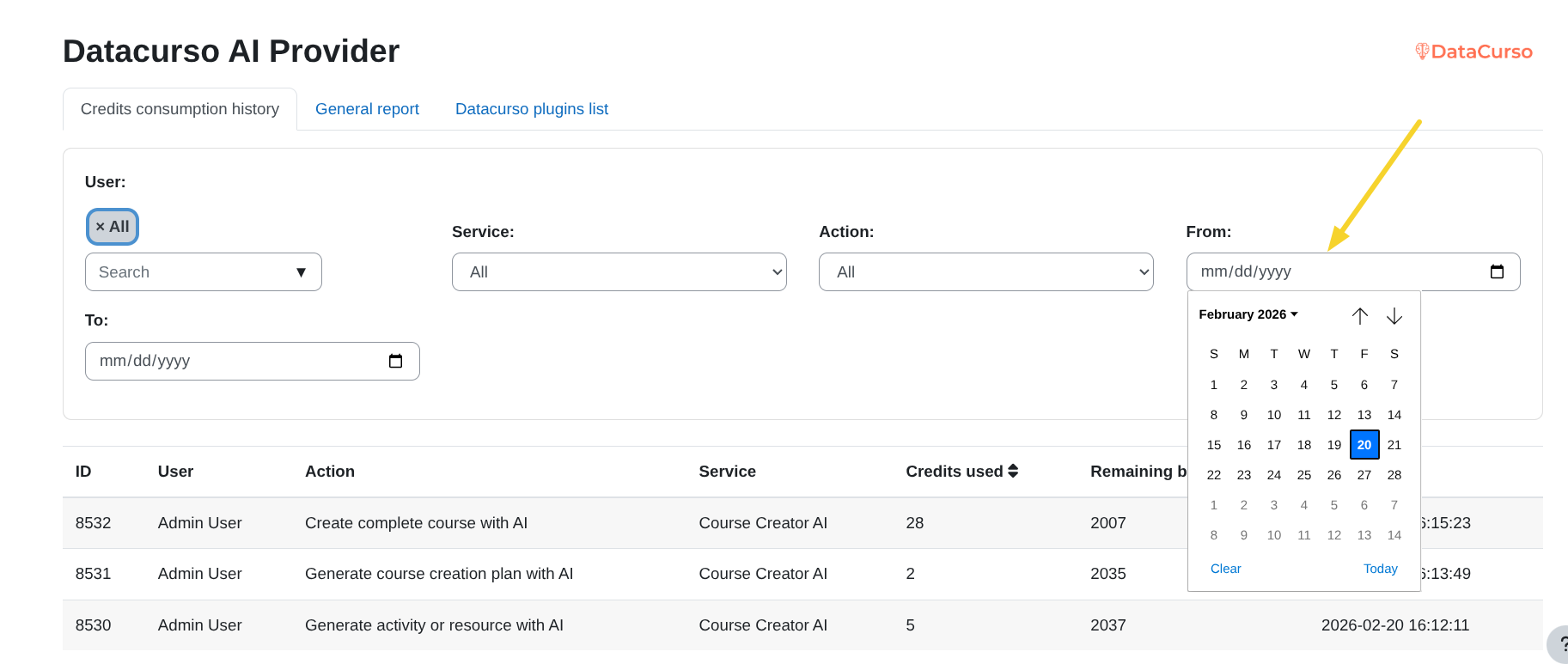
Task: Expand the Action dropdown
Action: 985,272
